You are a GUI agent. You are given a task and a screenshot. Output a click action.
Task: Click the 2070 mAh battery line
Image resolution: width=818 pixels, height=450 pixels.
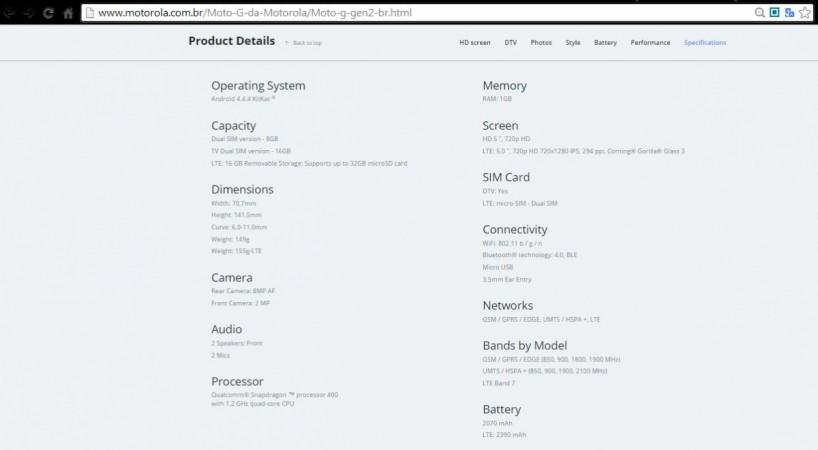[x=497, y=423]
